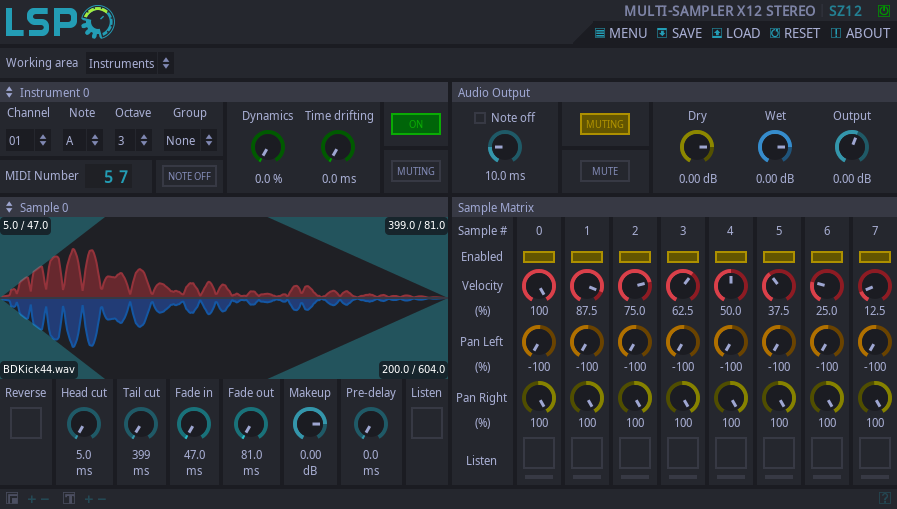Click the font scaling T icon
Screen dimensions: 897x509
[x=69, y=499]
